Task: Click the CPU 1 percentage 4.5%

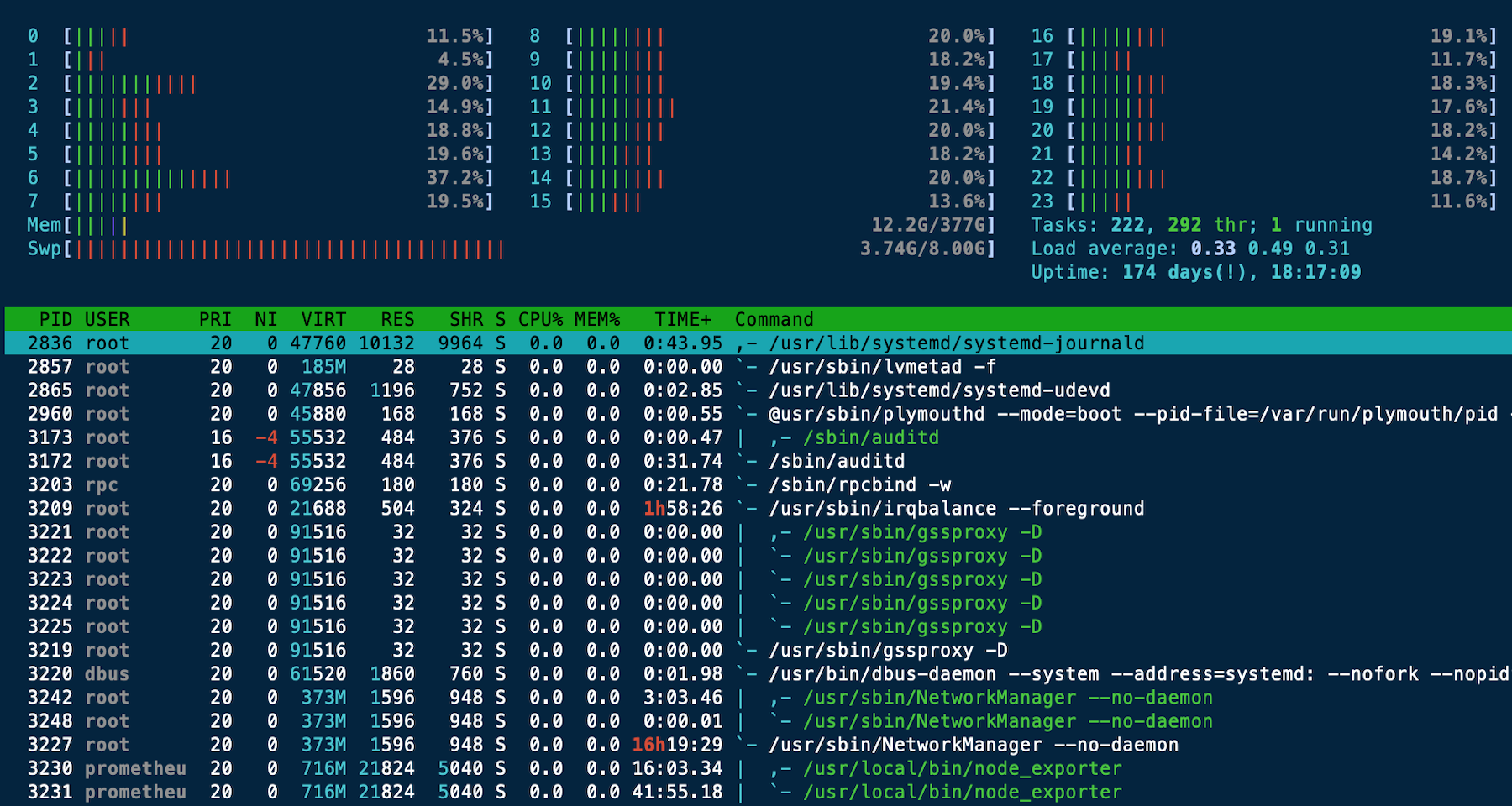Action: coord(461,60)
